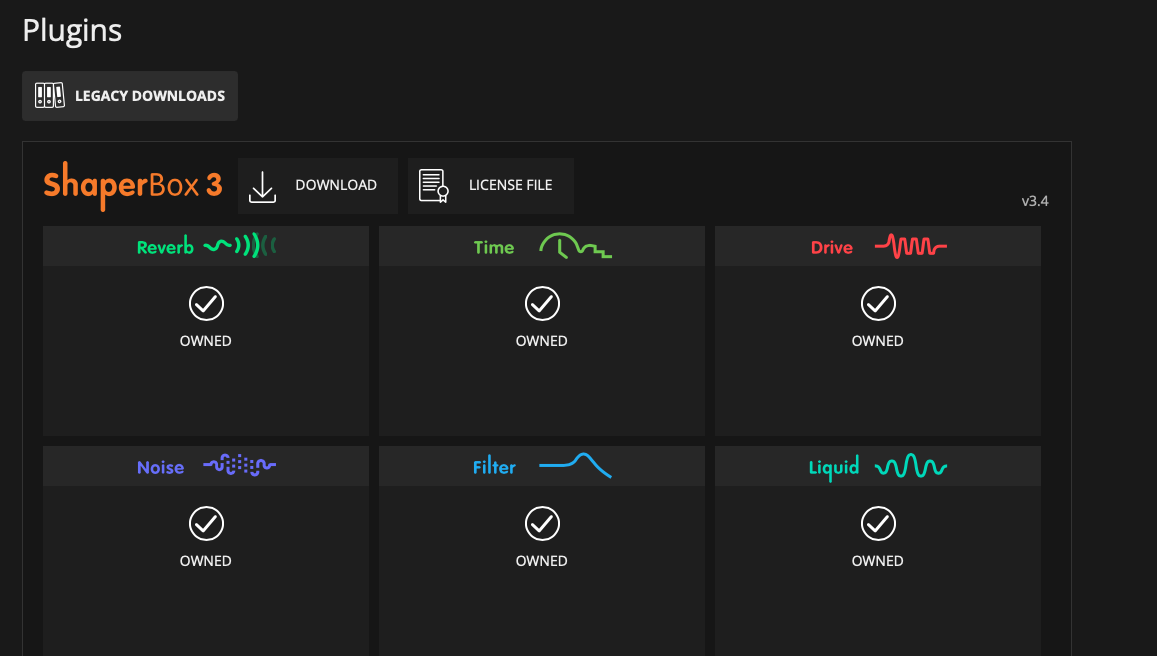1157x656 pixels.
Task: Click the v3.4 version label
Action: coord(1035,201)
